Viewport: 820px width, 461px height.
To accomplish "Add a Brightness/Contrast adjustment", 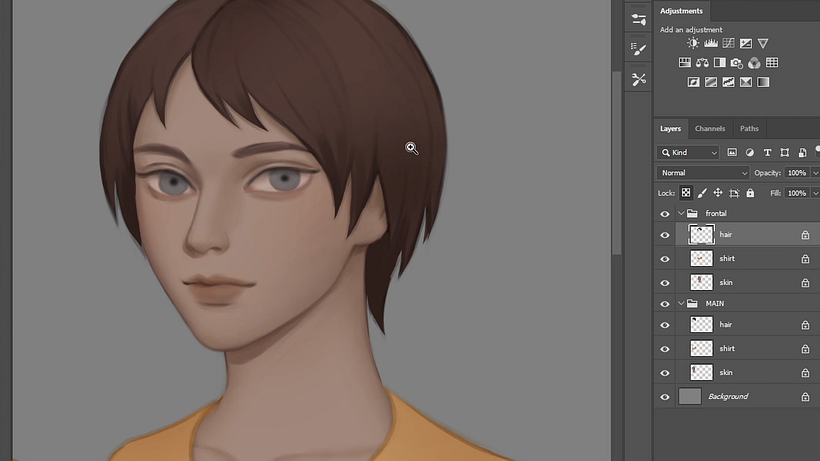I will (693, 43).
